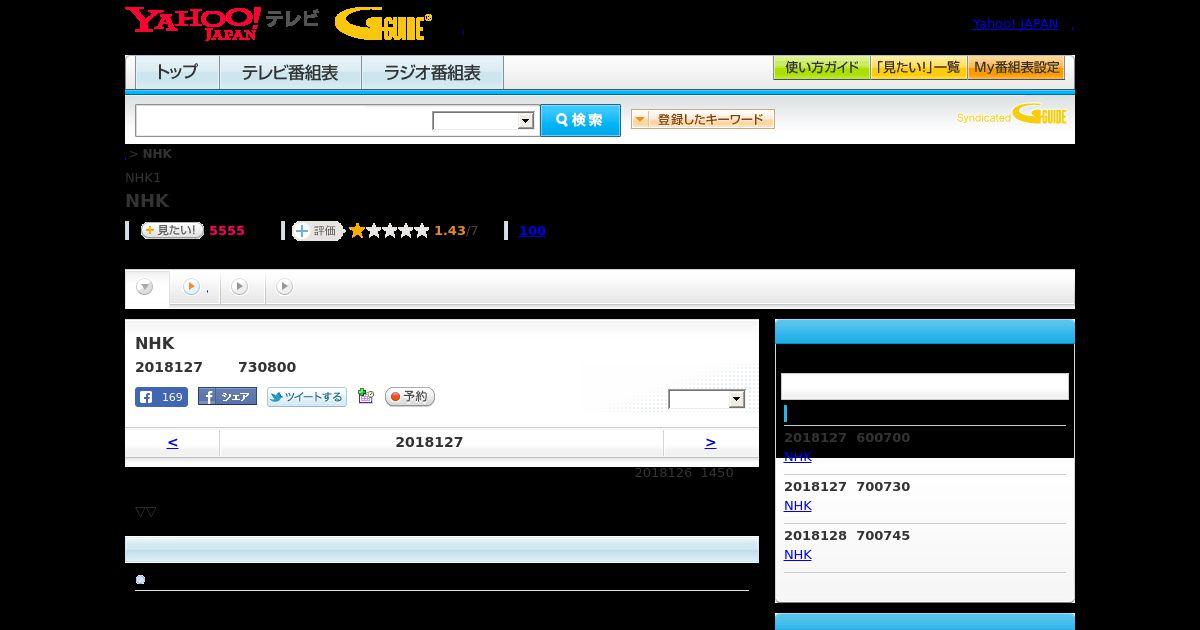1200x630 pixels.
Task: Open the トップ tab
Action: (x=177, y=73)
